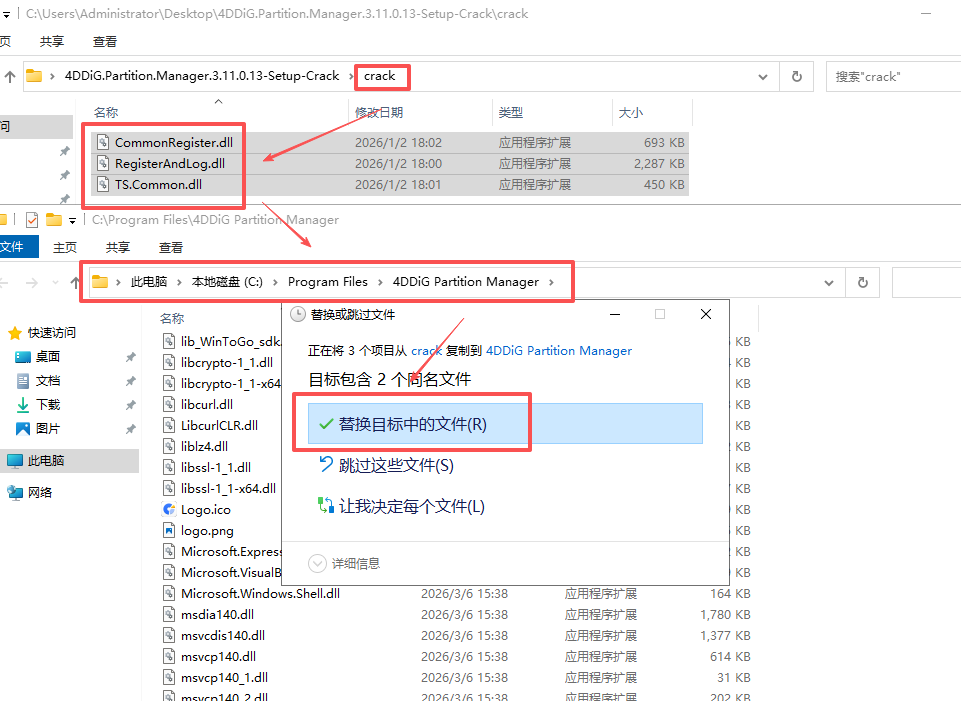Click the 搜索"crack" search field

point(890,76)
